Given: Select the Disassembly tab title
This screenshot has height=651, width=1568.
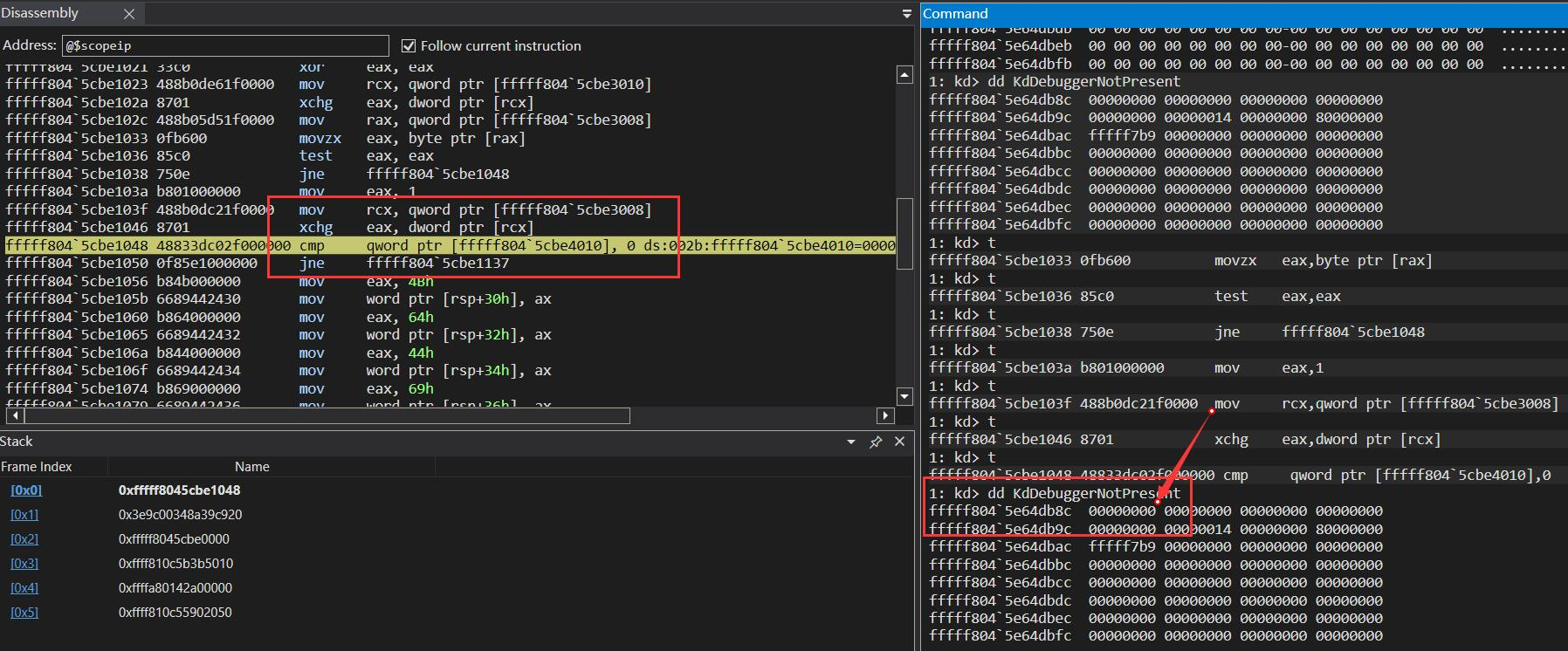Looking at the screenshot, I should click(x=40, y=13).
